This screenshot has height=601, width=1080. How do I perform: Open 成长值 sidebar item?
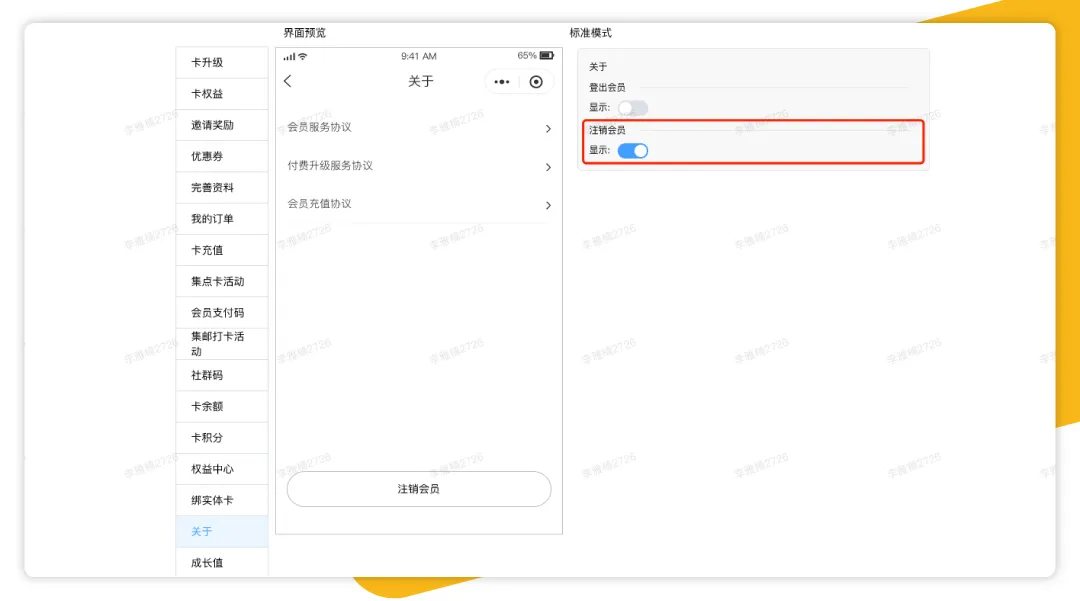222,562
